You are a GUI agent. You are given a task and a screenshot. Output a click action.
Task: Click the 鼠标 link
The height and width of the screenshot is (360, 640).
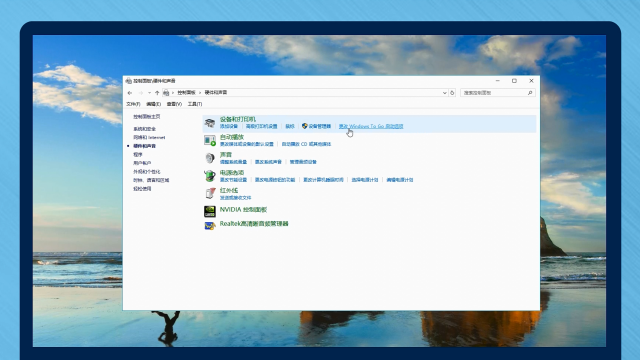point(290,127)
